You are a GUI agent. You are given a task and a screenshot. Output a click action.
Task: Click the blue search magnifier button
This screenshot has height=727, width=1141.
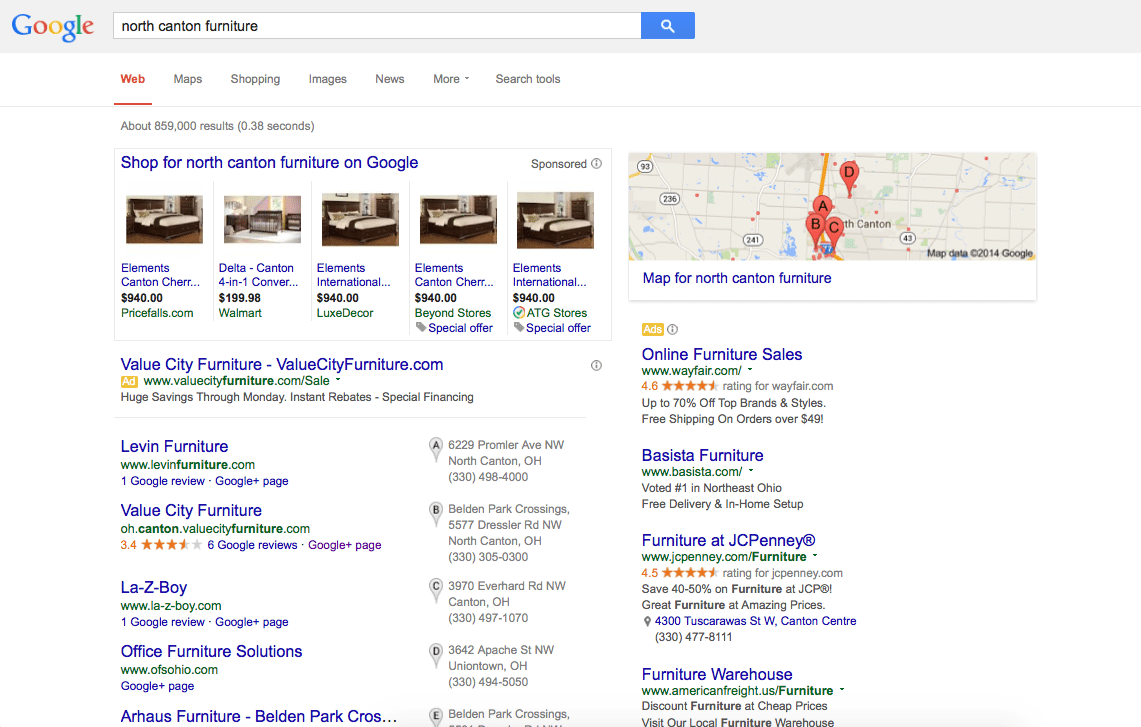coord(667,26)
